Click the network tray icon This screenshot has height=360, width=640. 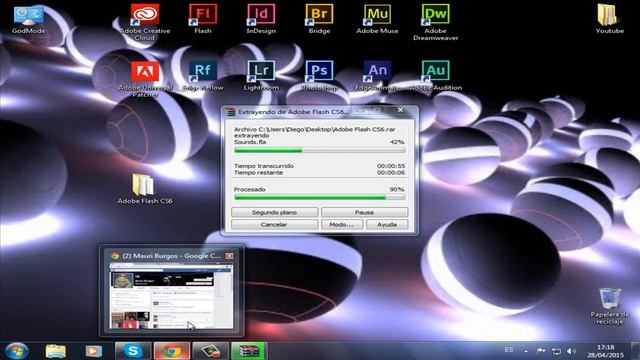556,351
